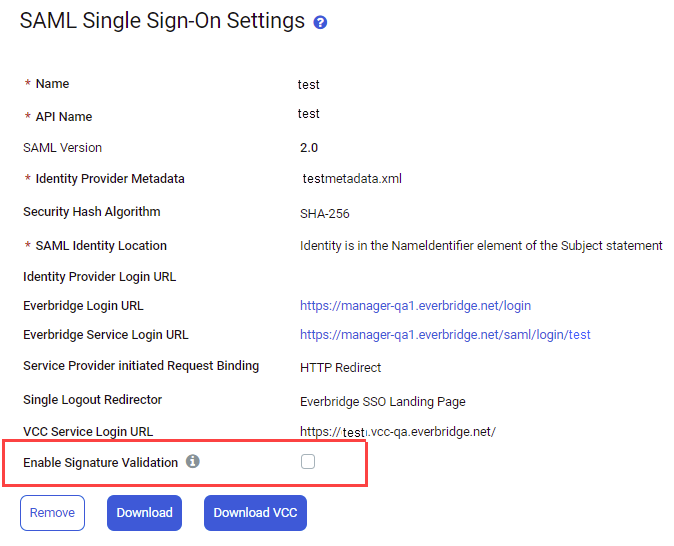This screenshot has height=546, width=674.
Task: Click the Remove button
Action: [x=52, y=513]
